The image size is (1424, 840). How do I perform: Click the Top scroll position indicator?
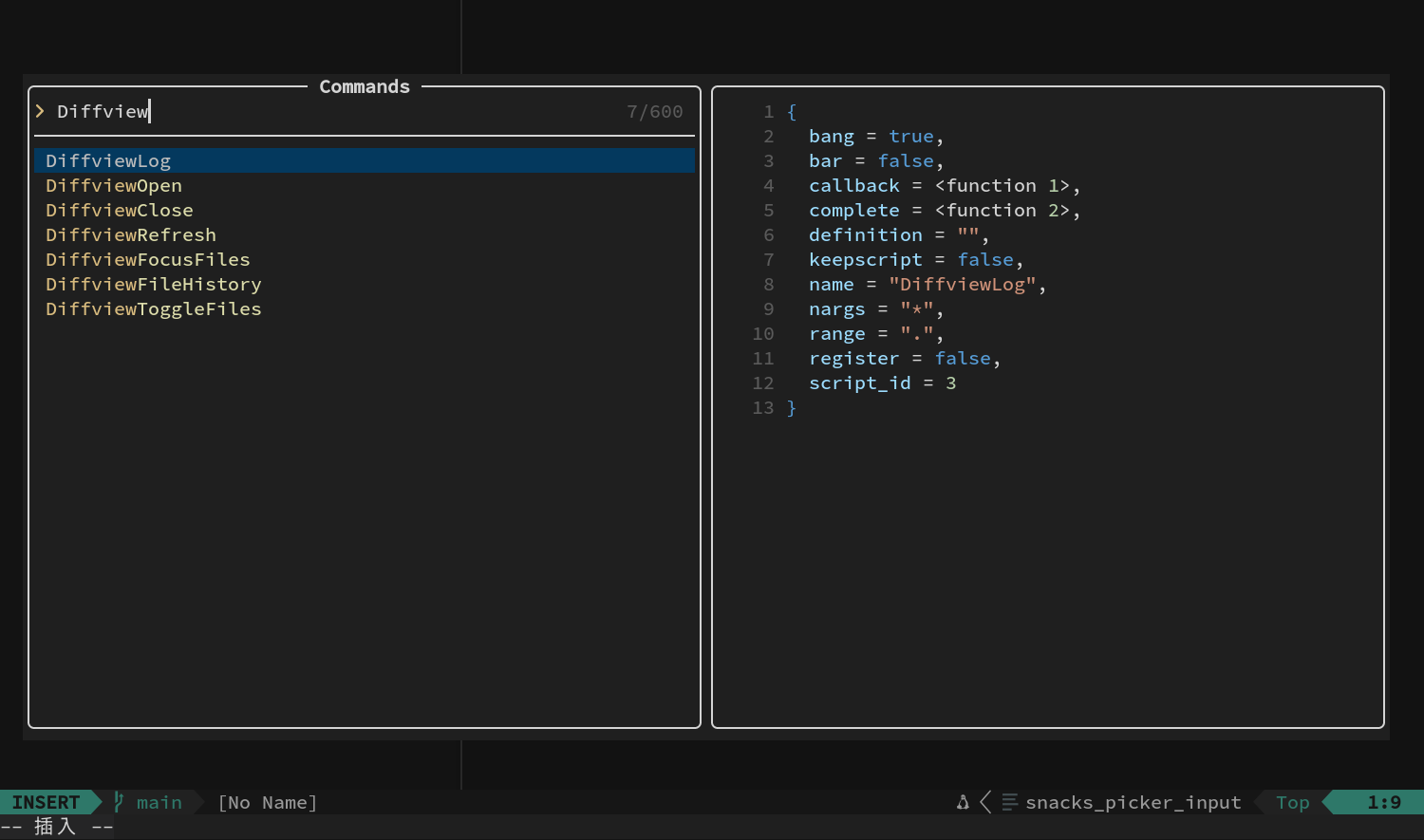1293,802
